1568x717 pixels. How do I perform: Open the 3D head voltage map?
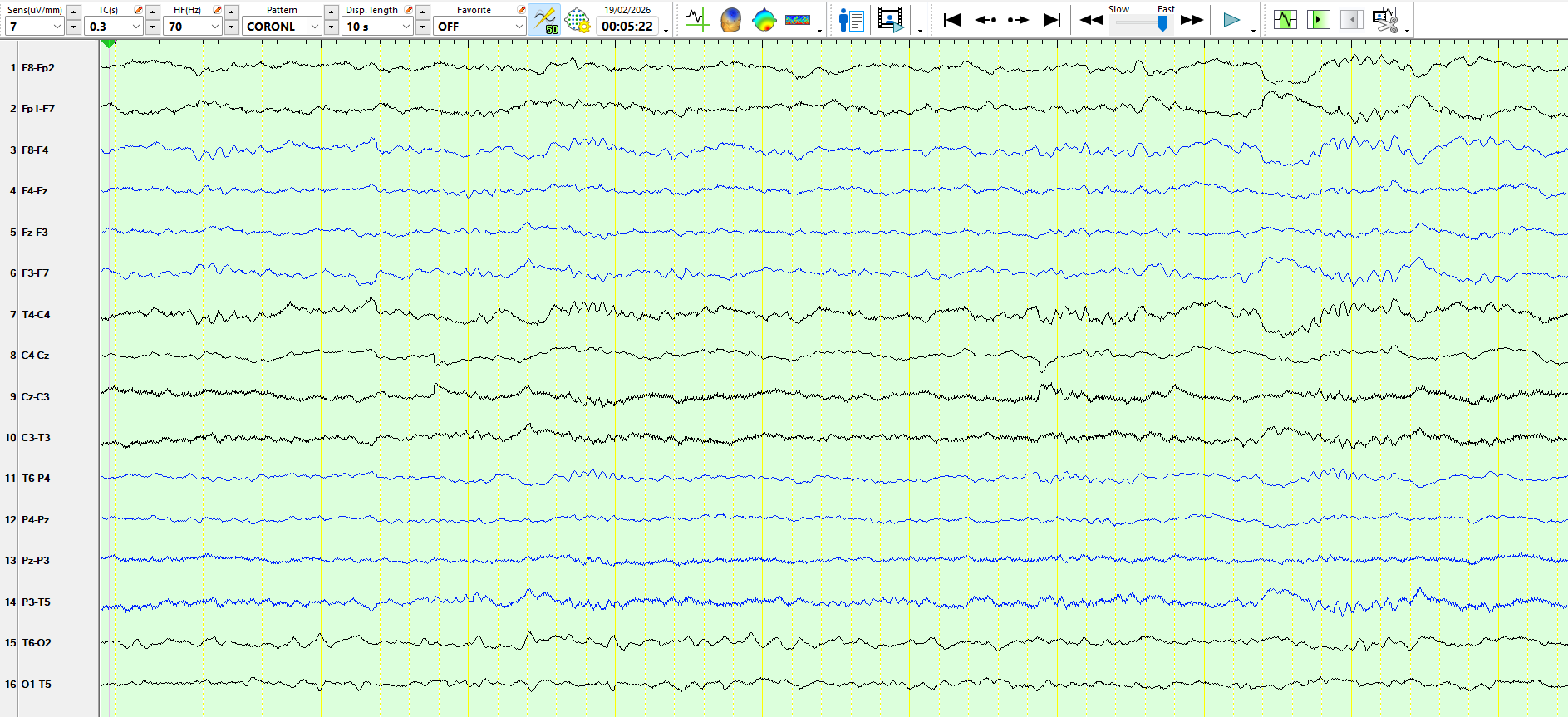pyautogui.click(x=730, y=20)
